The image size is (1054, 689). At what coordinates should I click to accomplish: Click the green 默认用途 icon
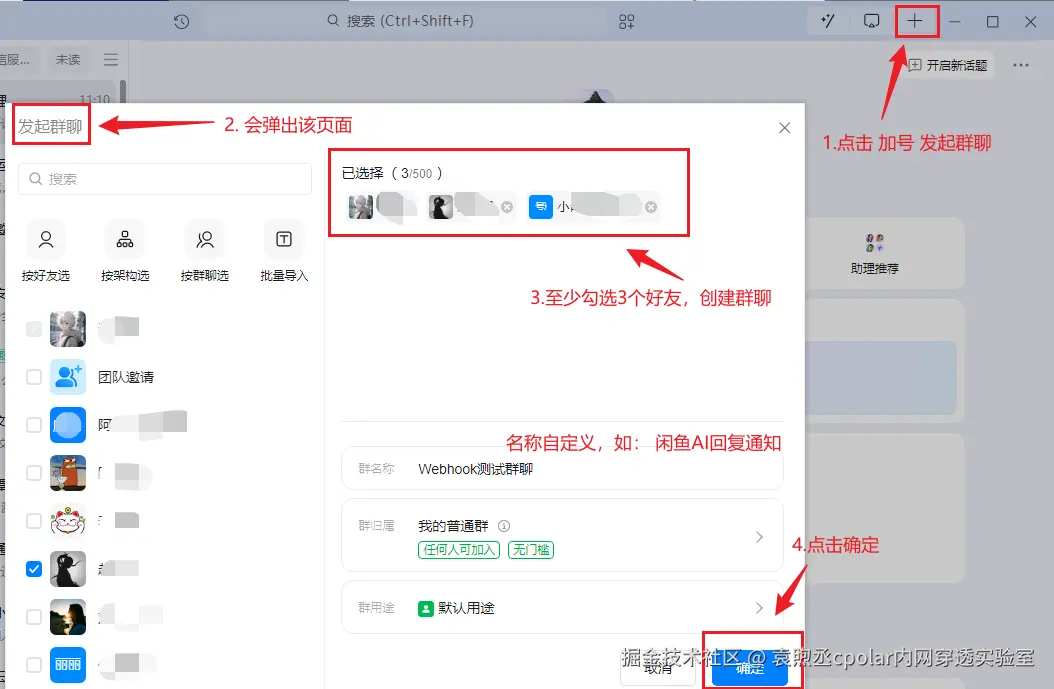(x=425, y=608)
